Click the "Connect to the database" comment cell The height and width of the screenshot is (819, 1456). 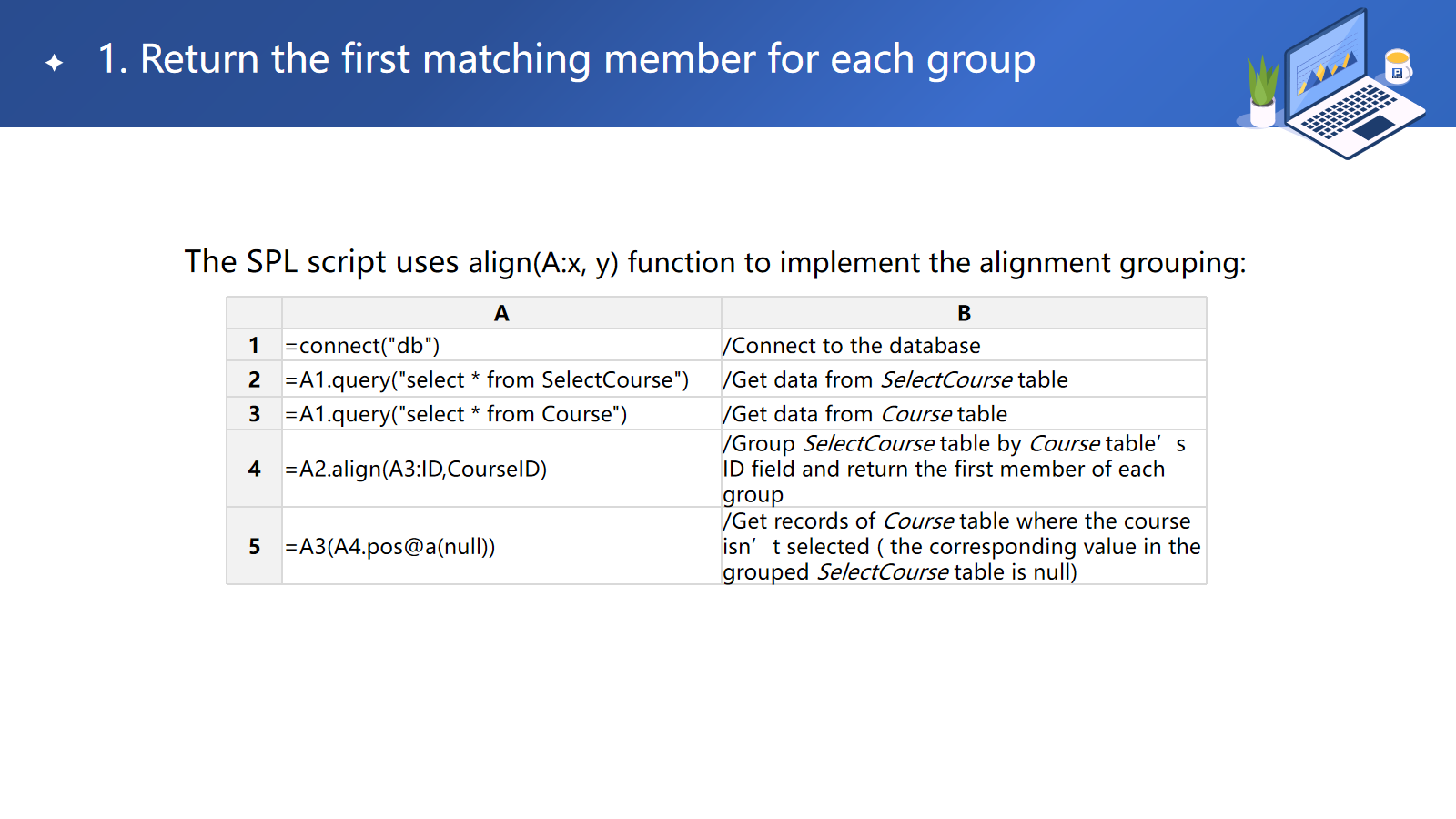click(964, 346)
